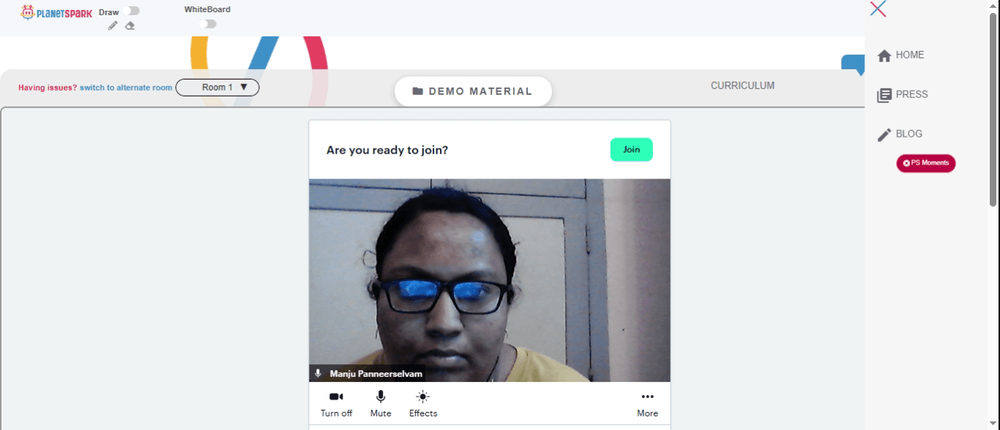Click the green Join button
This screenshot has height=430, width=1000.
(631, 149)
